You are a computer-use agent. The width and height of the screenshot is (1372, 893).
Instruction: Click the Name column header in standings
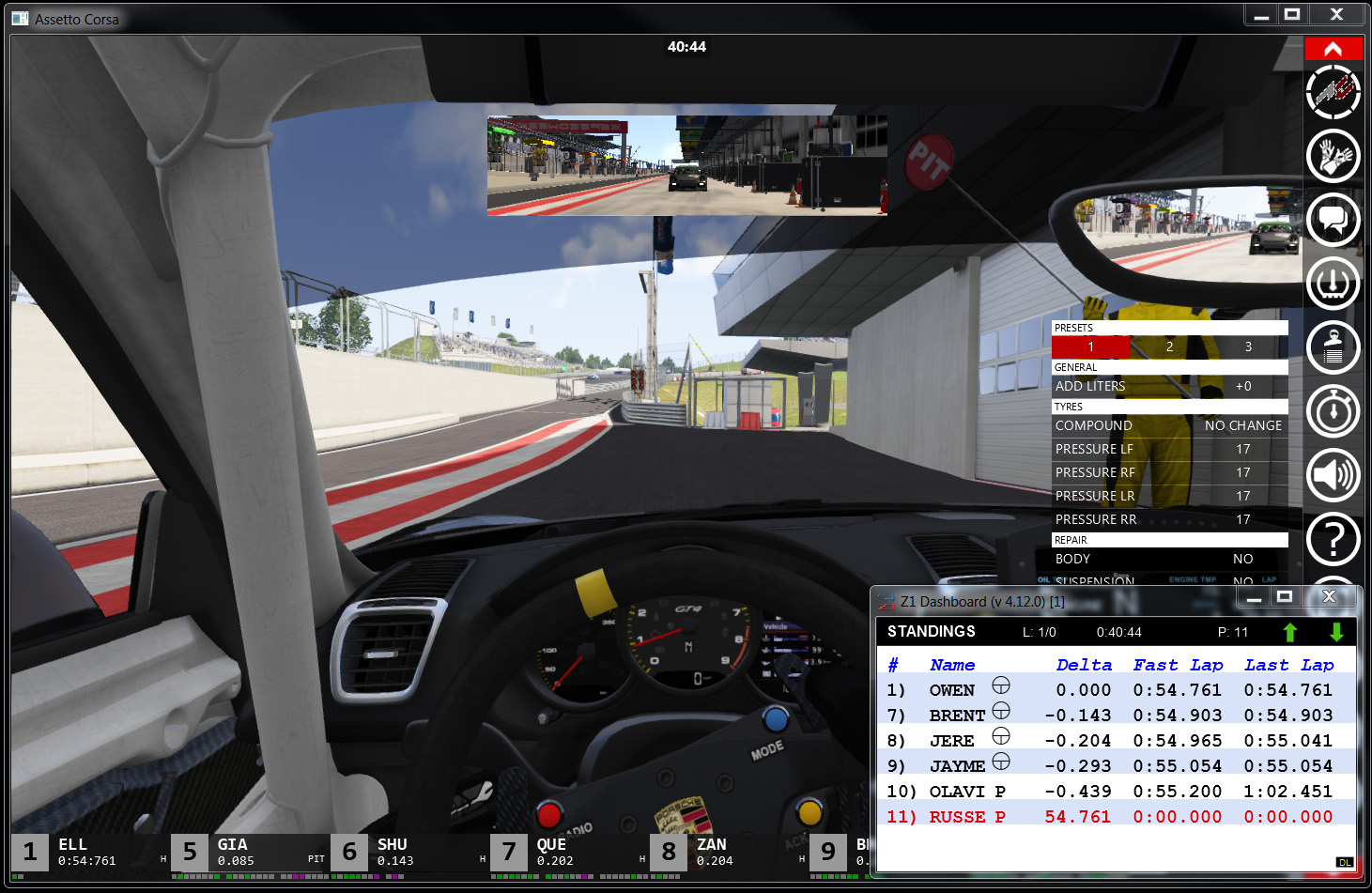952,665
